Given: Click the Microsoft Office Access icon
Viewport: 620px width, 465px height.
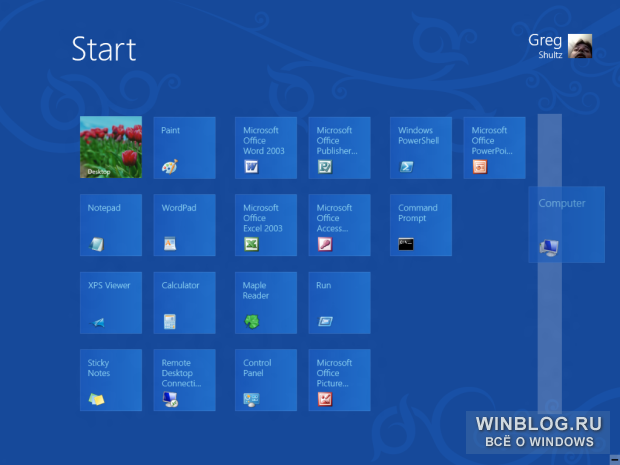Looking at the screenshot, I should (x=325, y=244).
